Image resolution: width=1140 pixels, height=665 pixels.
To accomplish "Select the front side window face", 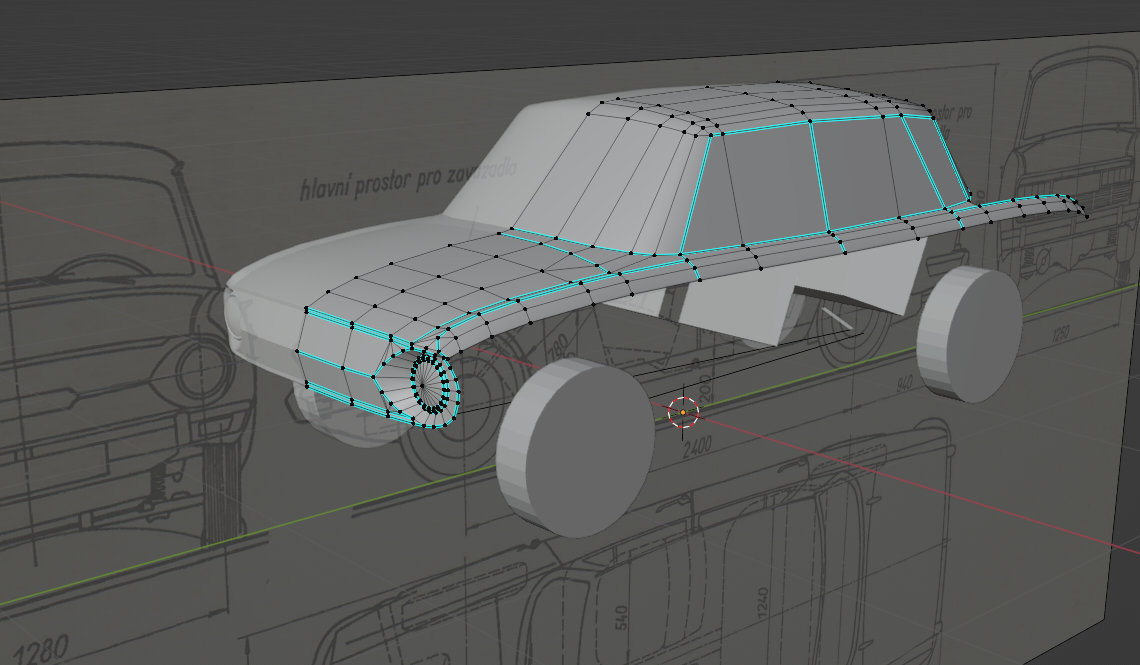I will tap(752, 188).
